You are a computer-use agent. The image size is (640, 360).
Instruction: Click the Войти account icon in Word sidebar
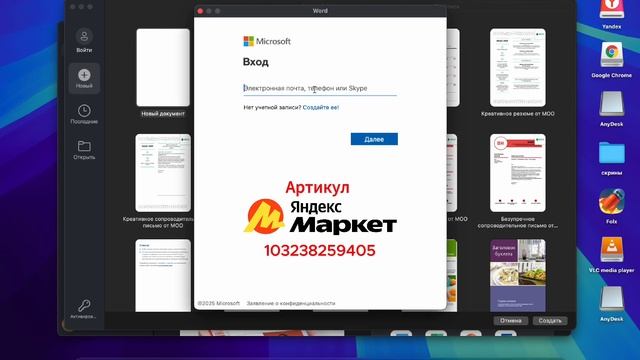point(84,37)
